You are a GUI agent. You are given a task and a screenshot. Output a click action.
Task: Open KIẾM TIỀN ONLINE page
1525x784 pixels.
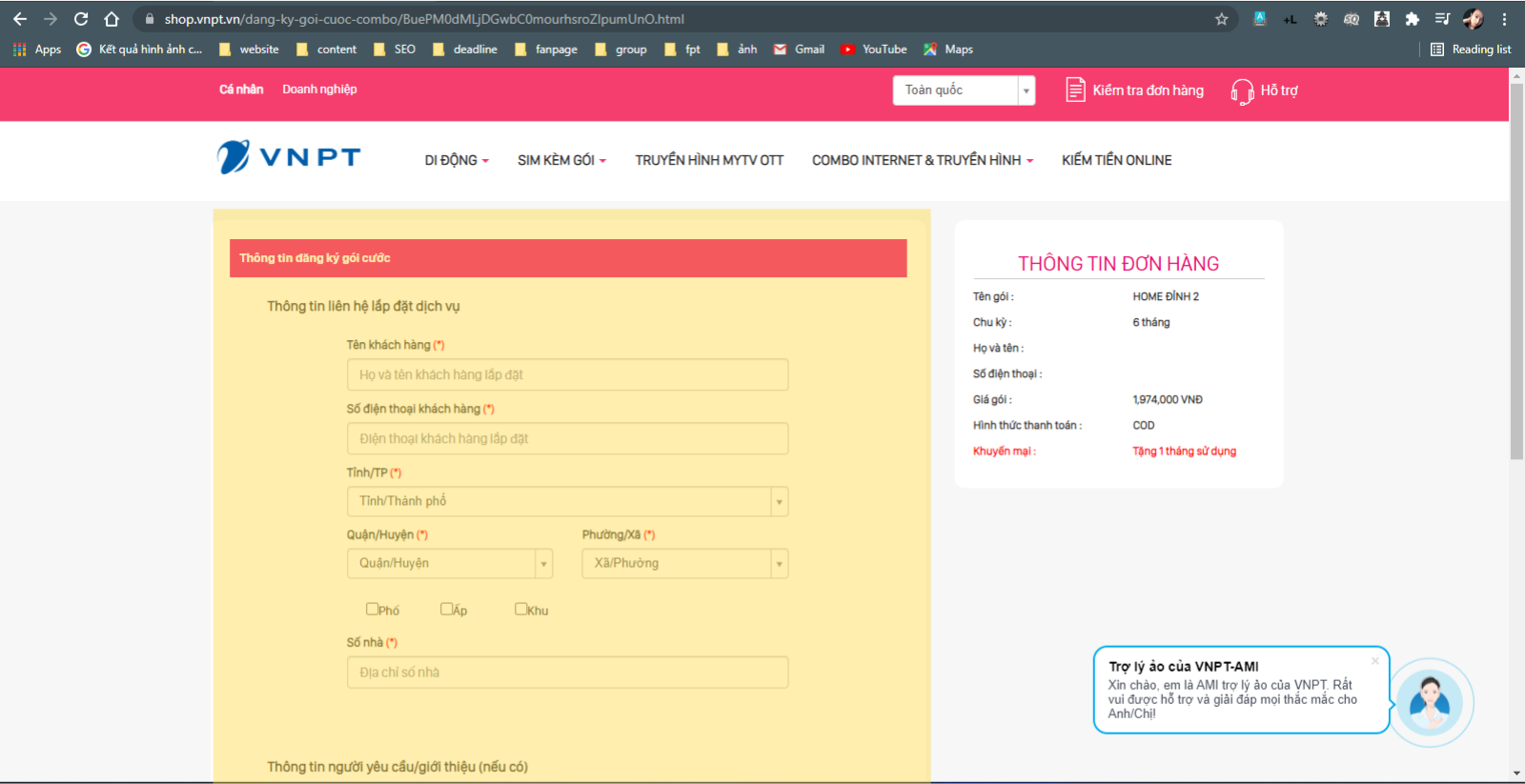[1117, 160]
